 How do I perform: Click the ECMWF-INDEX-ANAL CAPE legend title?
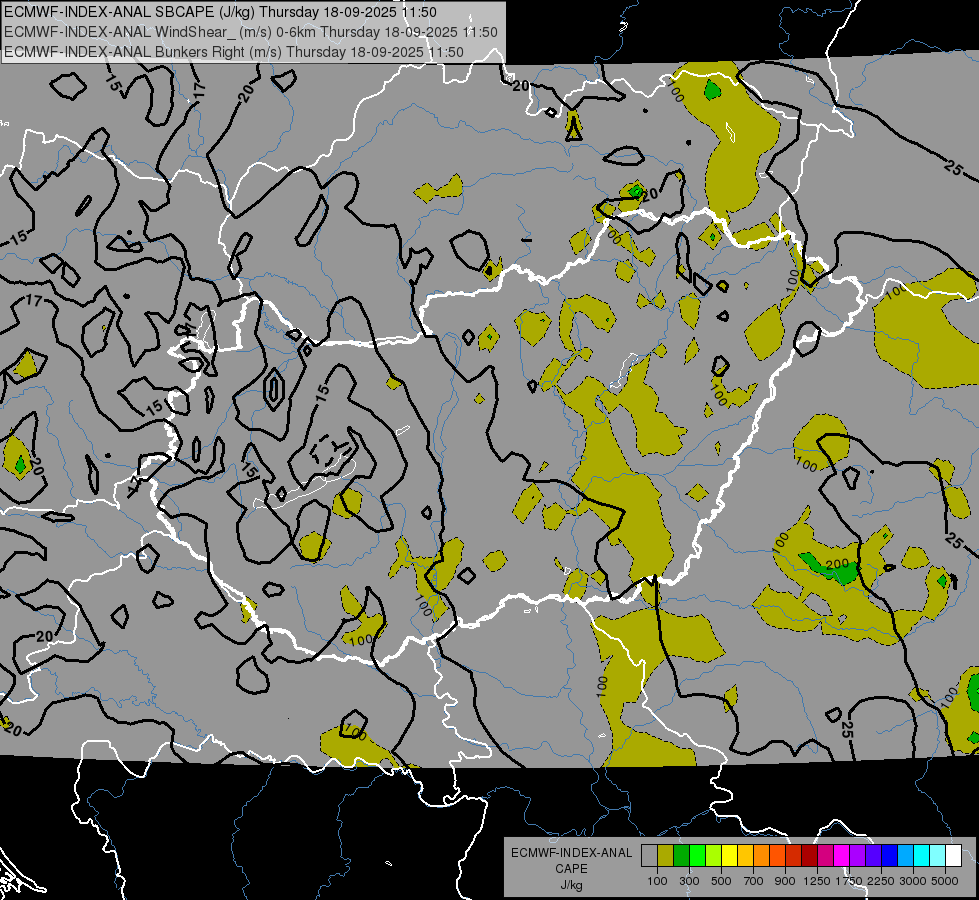[572, 861]
